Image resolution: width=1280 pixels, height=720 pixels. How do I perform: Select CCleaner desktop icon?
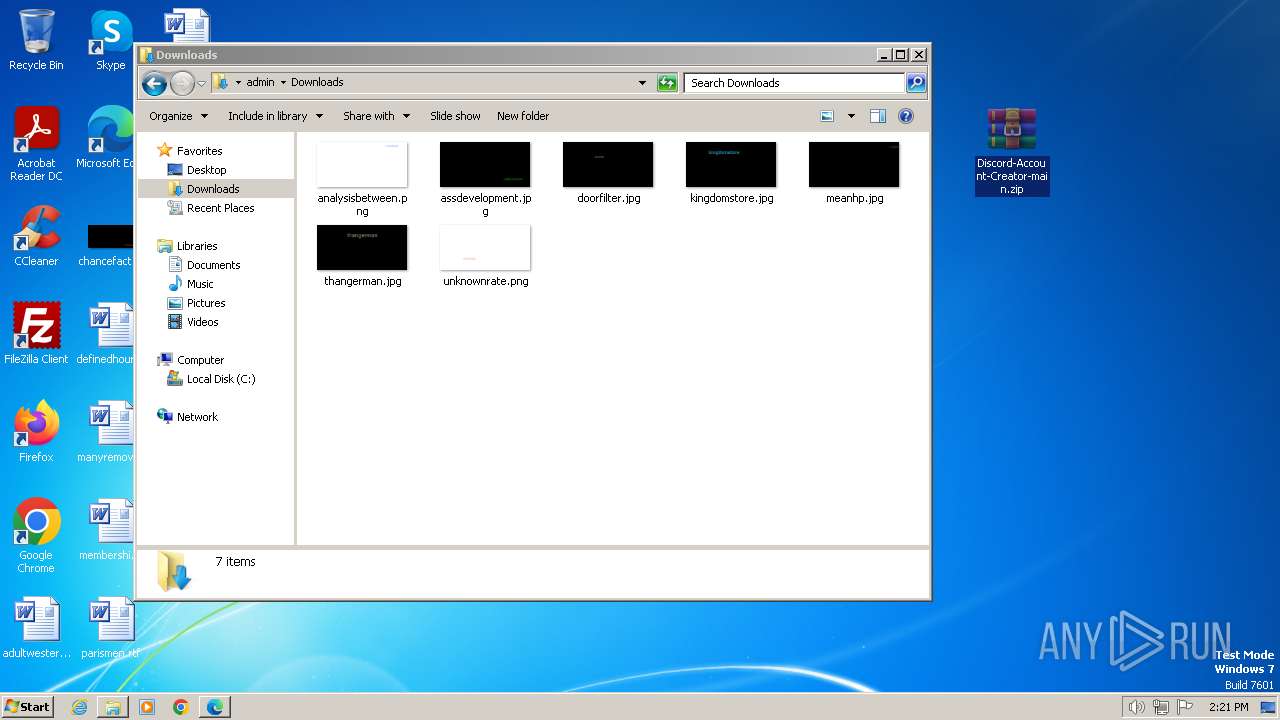pos(36,236)
